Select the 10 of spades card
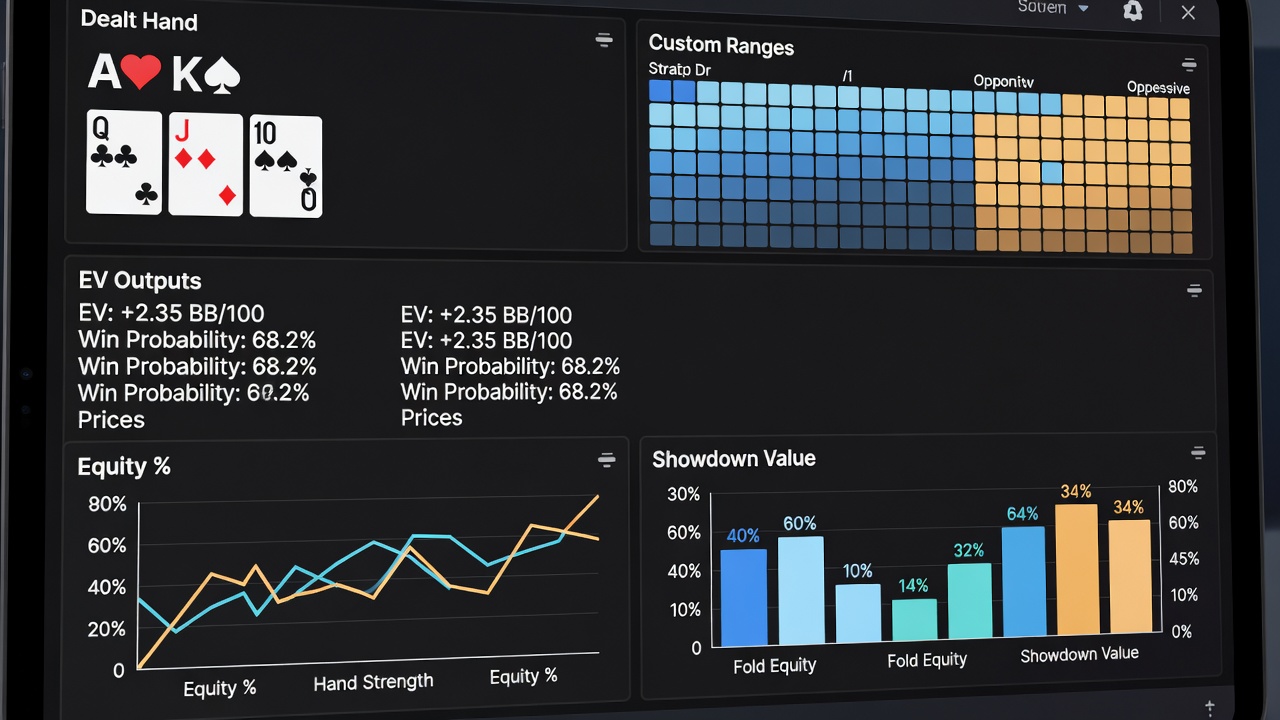This screenshot has width=1280, height=720. pyautogui.click(x=286, y=166)
